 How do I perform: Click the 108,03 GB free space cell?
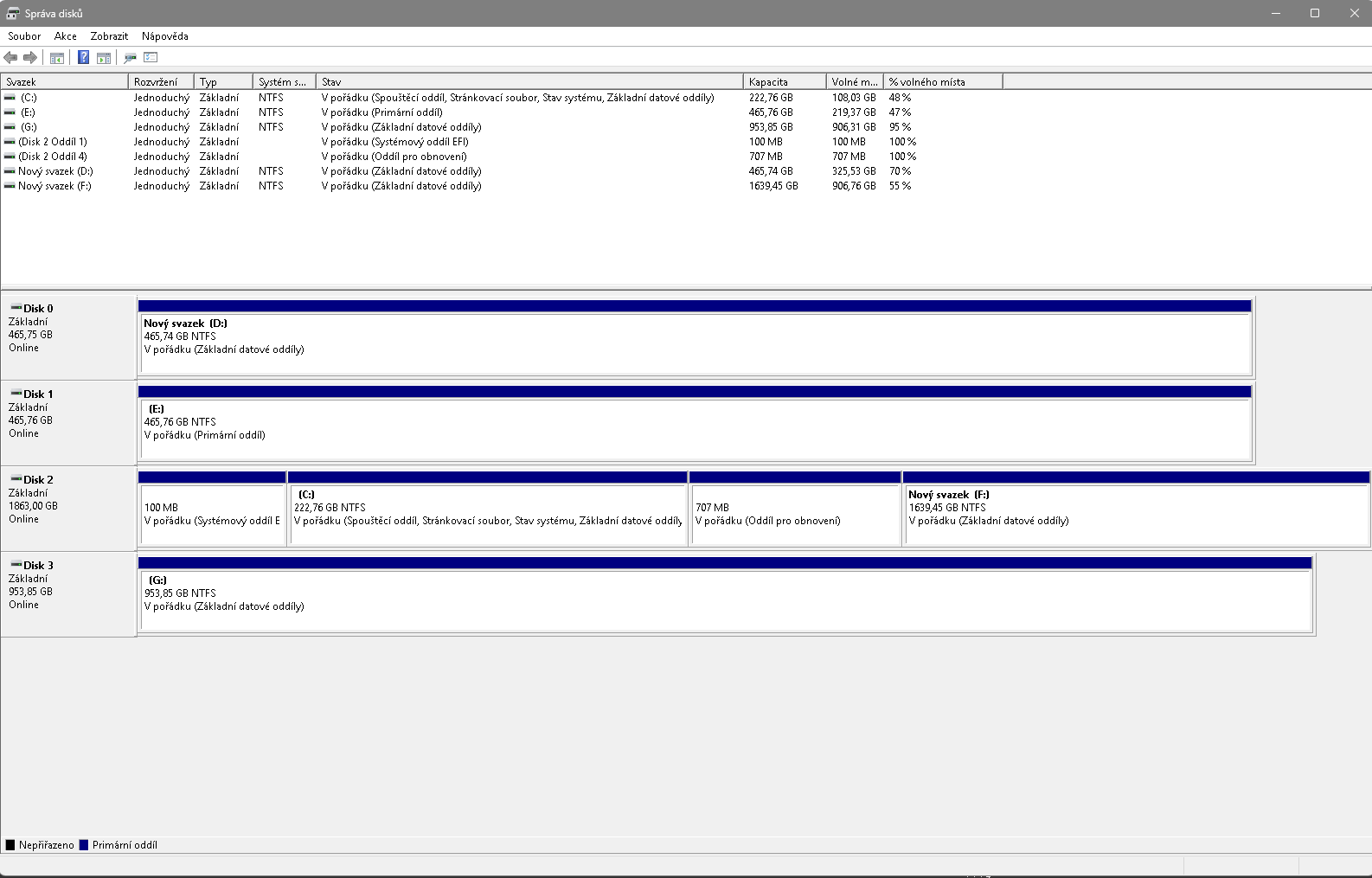pos(854,98)
